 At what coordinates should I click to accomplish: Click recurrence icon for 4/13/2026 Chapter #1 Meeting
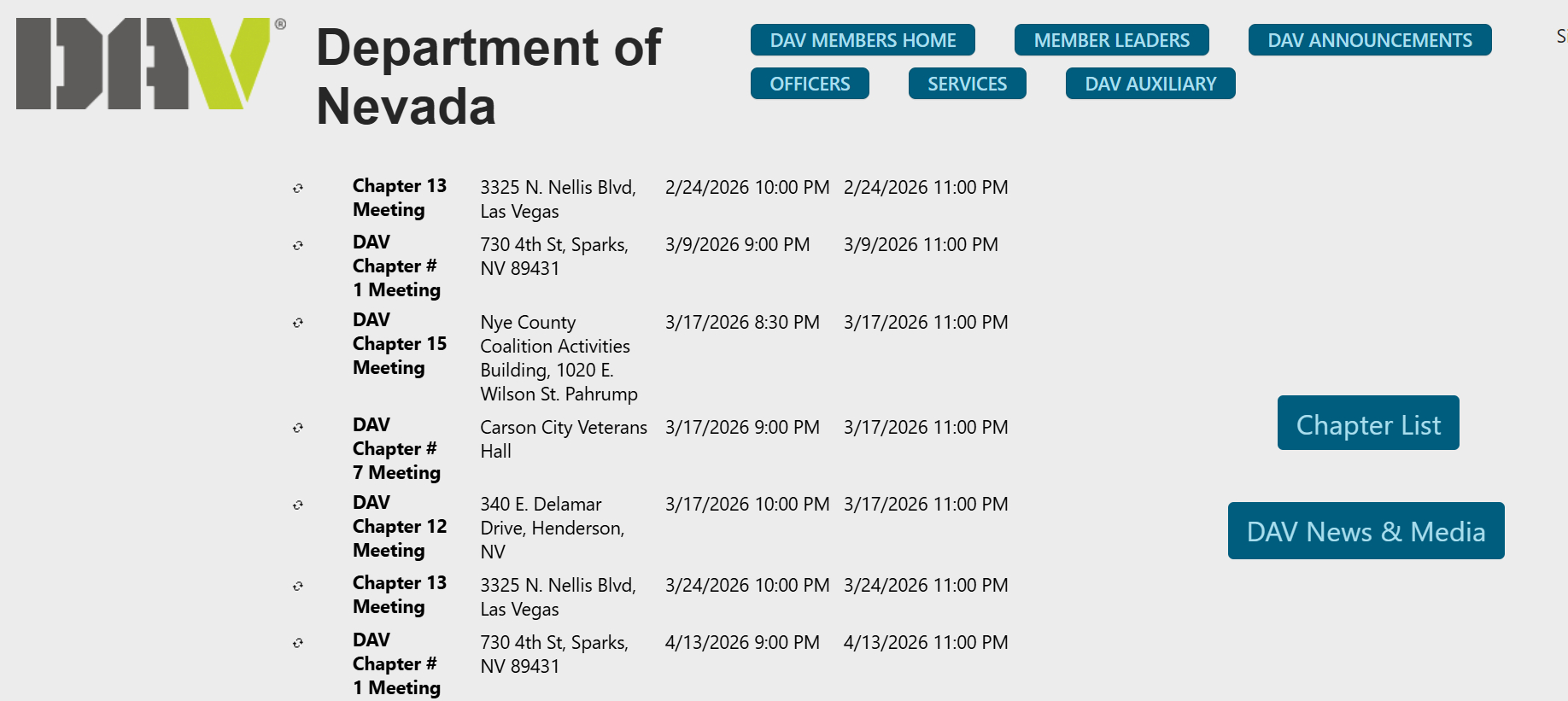click(298, 643)
